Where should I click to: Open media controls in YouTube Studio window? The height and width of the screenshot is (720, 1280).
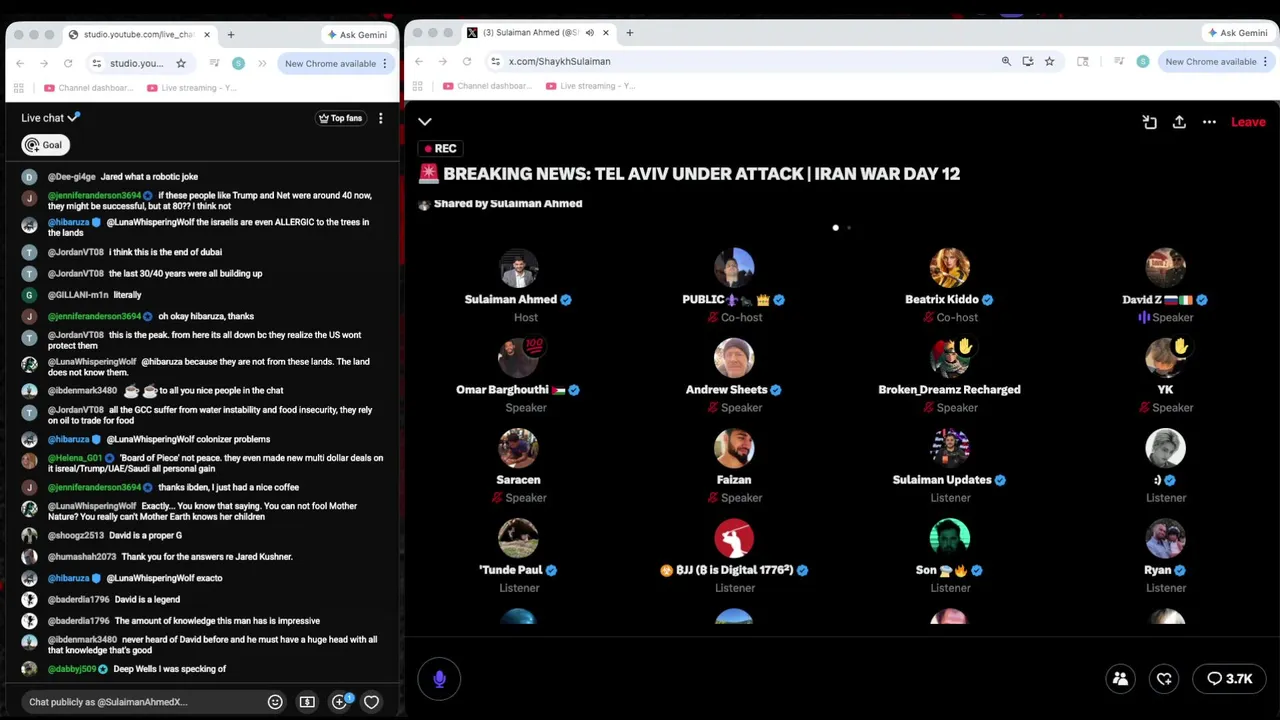pos(214,64)
